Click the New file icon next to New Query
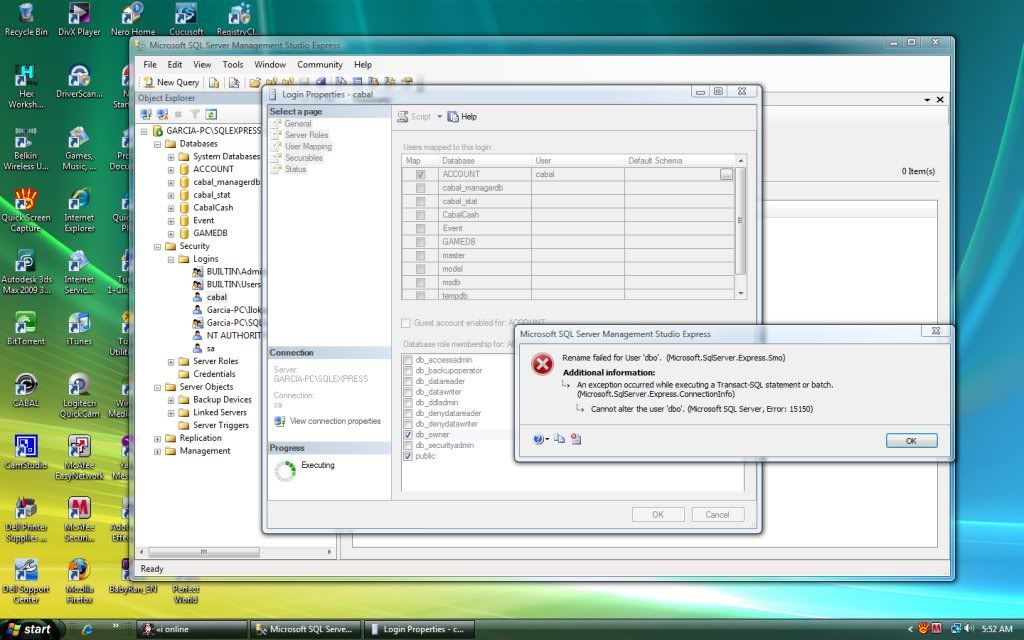 tap(214, 82)
